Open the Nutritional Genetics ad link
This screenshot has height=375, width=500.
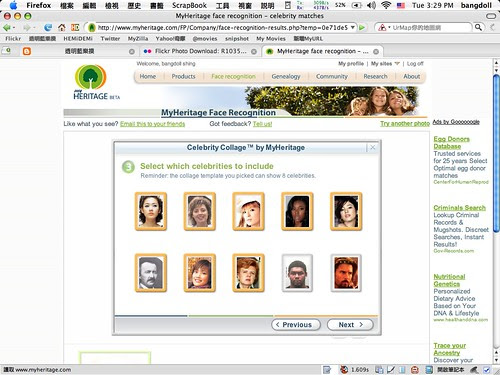tap(449, 280)
